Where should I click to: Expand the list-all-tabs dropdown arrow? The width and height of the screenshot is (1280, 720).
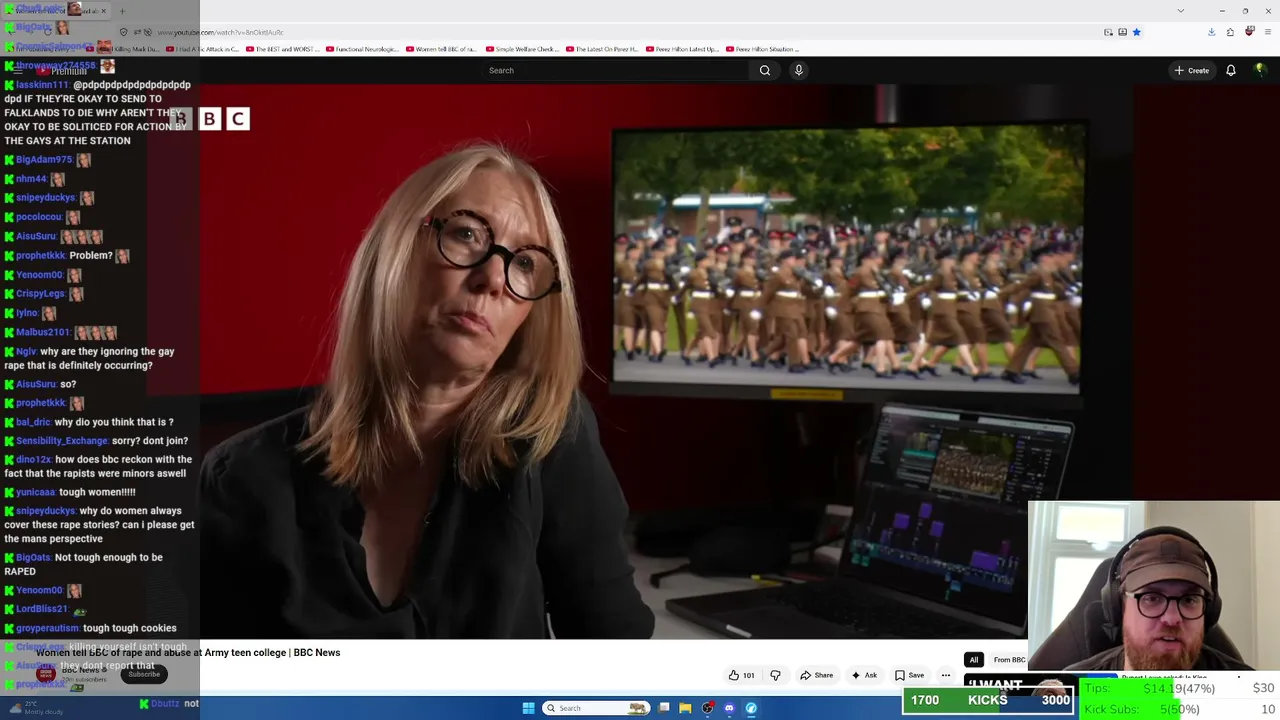(1181, 11)
